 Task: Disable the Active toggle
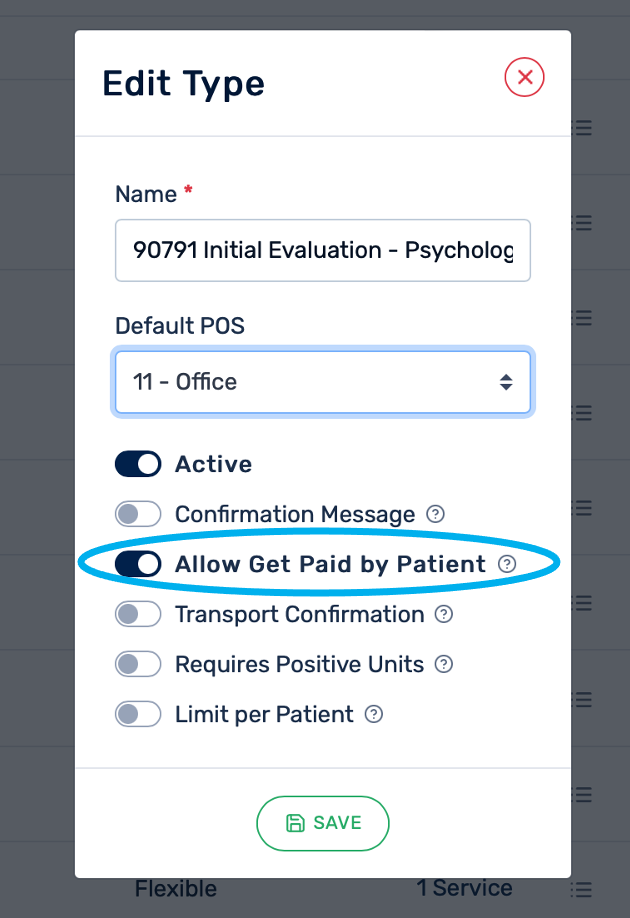point(138,464)
